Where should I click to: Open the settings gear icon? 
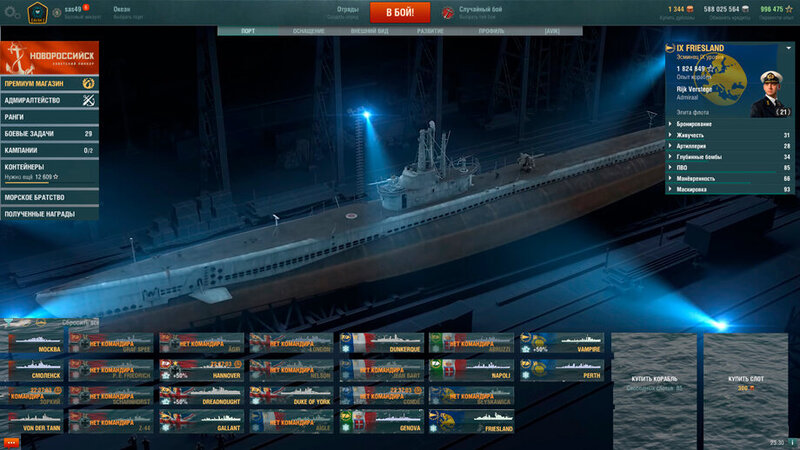(11, 12)
